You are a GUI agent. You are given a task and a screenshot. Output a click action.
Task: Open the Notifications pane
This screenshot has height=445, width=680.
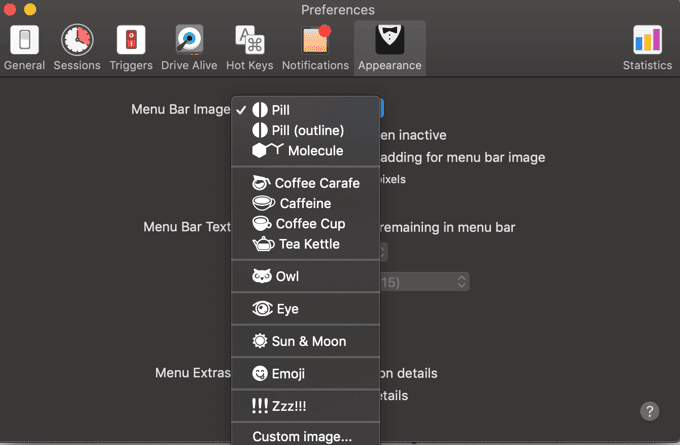[315, 48]
